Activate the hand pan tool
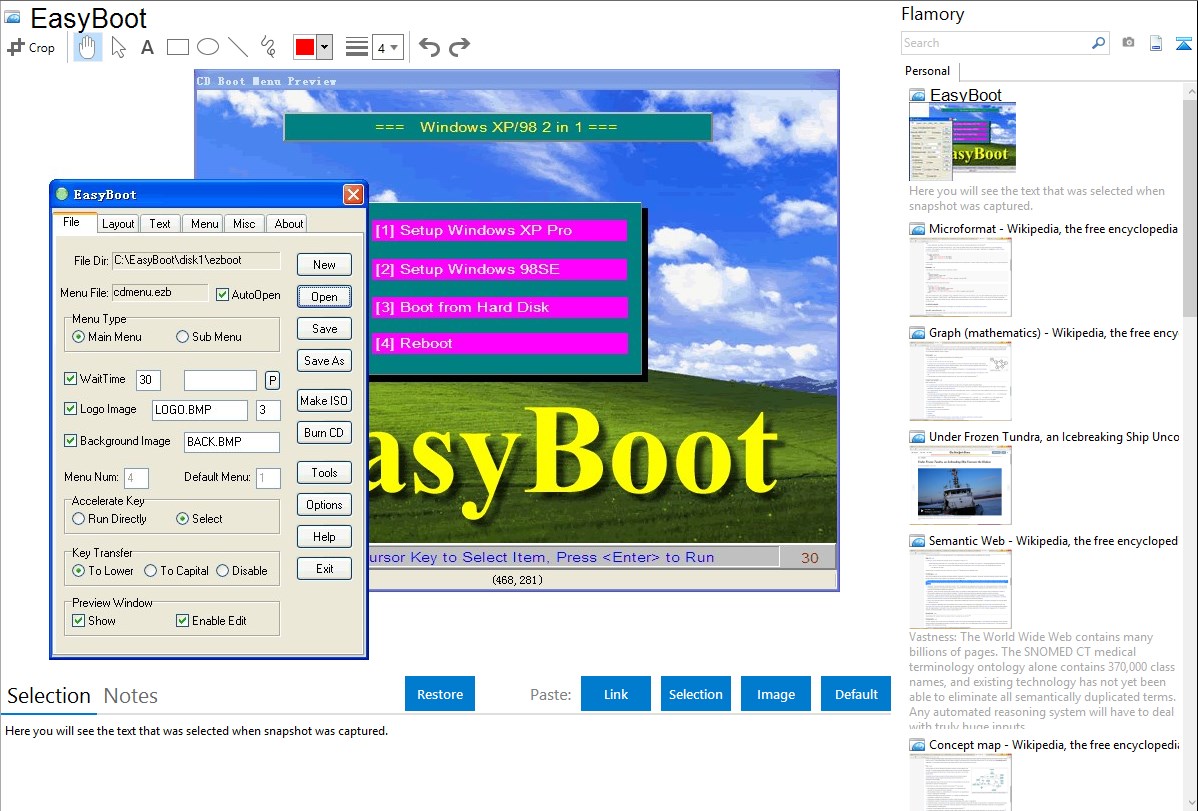The width and height of the screenshot is (1198, 811). coord(88,47)
